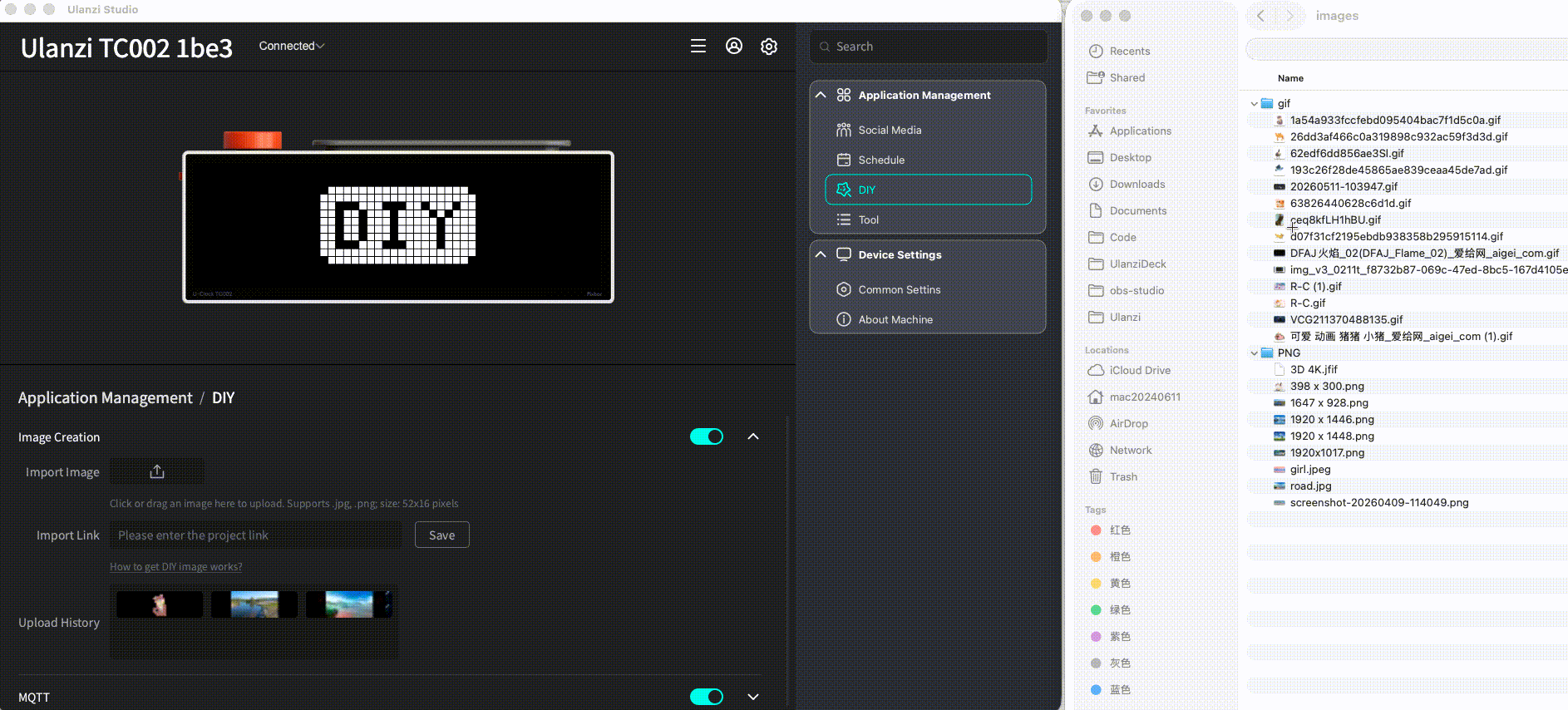The image size is (1568, 710).
Task: Click the Social Media icon in sidebar
Action: coord(844,130)
